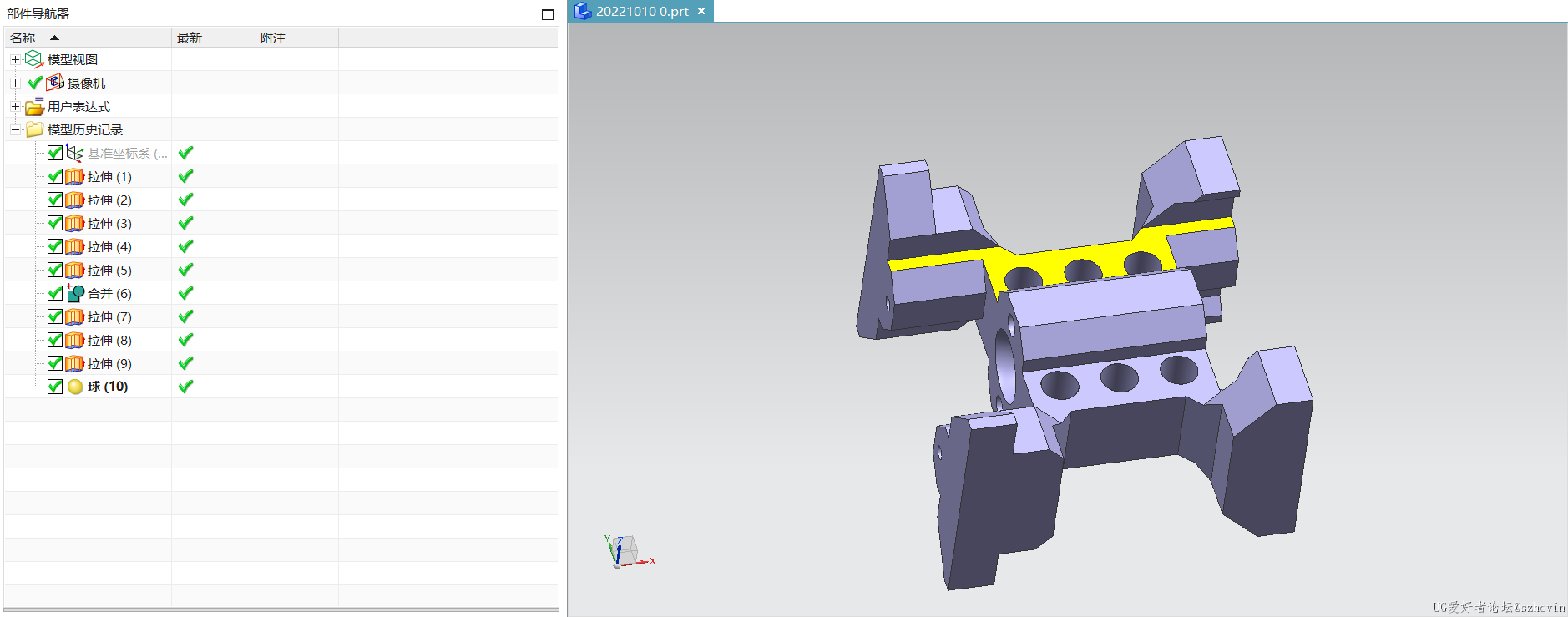Click up-to-date checkmark for 球 (10)
Image resolution: width=1568 pixels, height=617 pixels.
[186, 387]
